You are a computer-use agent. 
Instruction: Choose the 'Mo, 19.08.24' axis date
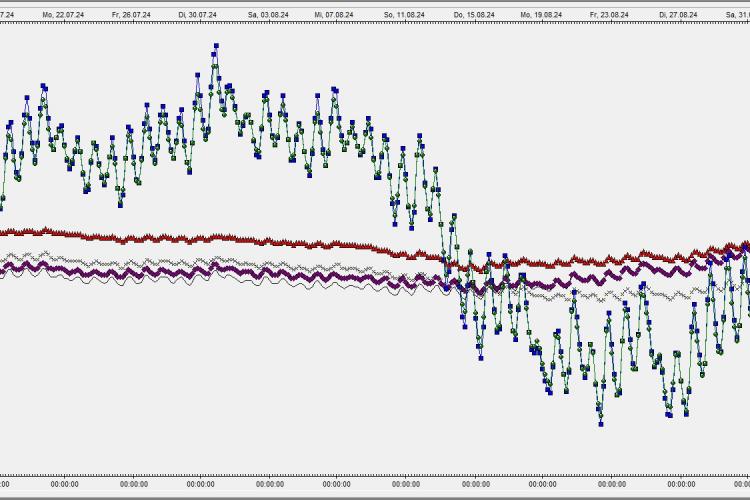point(540,15)
